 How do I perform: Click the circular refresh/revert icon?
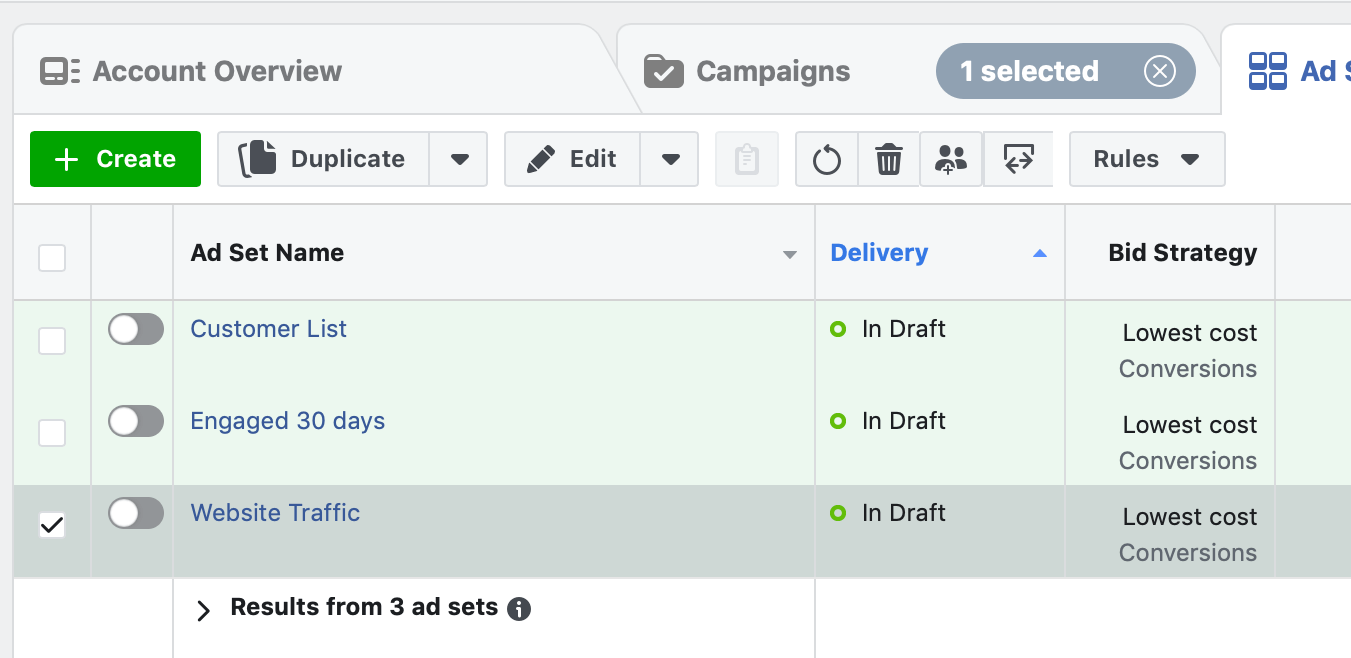pyautogui.click(x=827, y=159)
